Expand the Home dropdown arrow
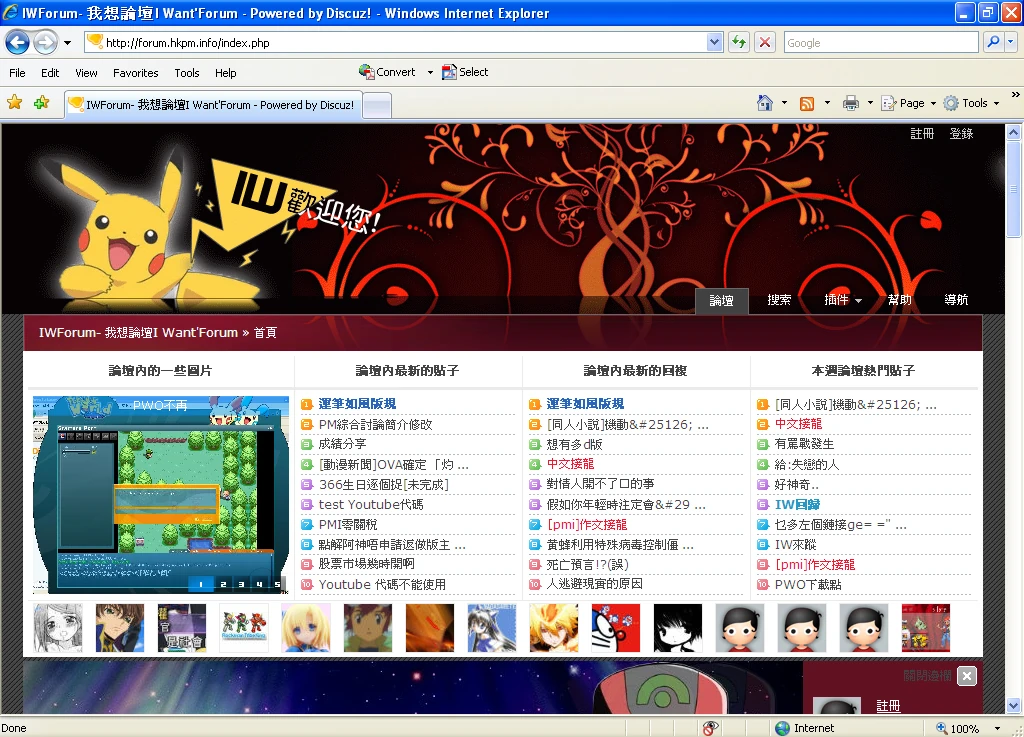 784,103
